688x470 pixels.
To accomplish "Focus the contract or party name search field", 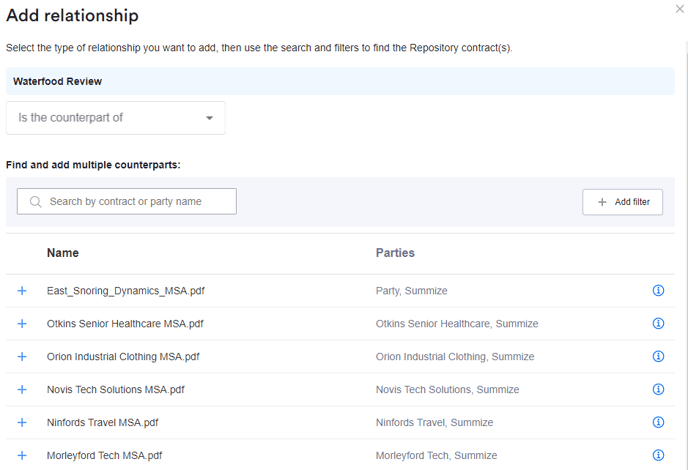I will [127, 202].
